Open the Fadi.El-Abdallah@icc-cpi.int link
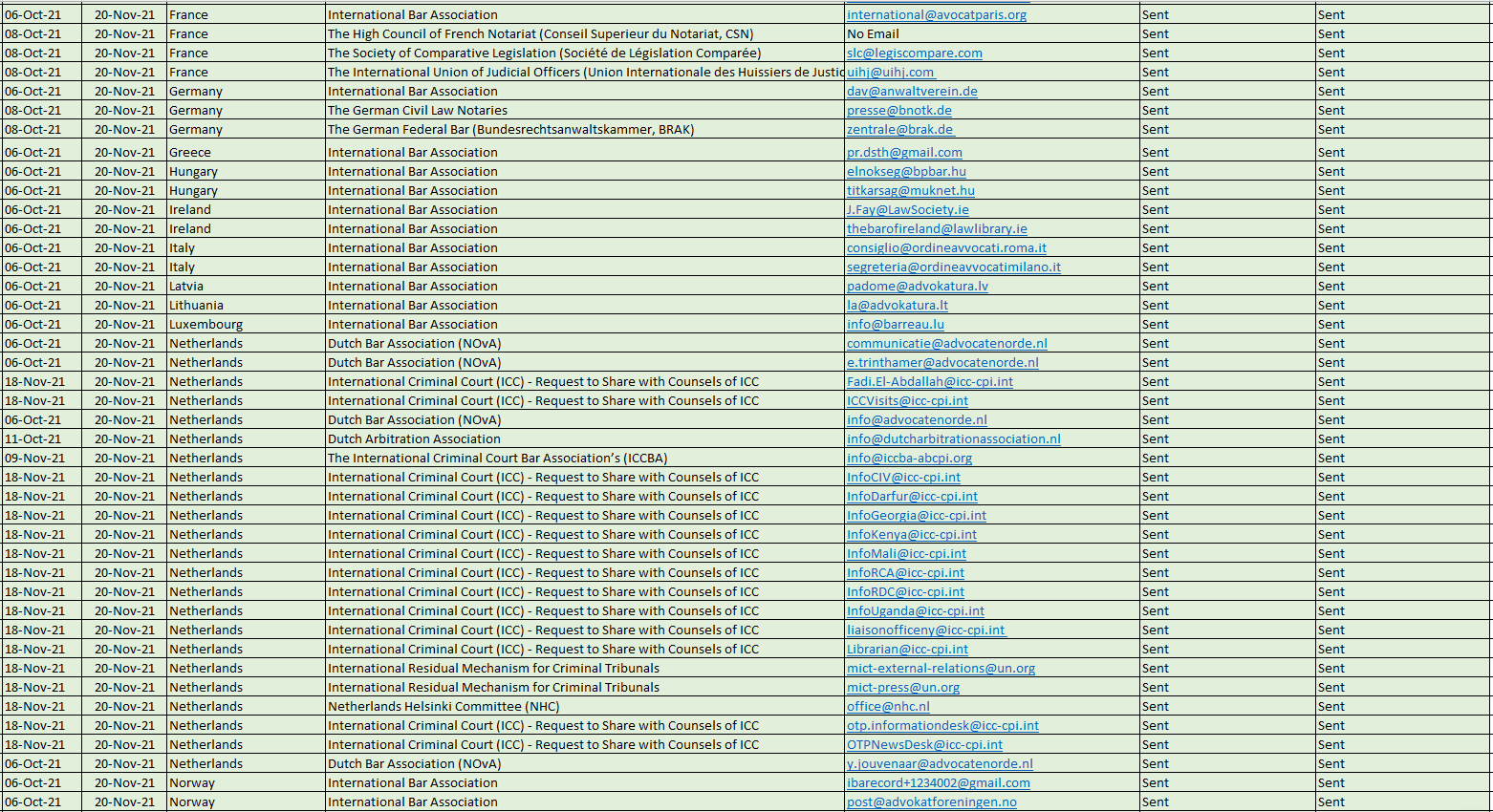This screenshot has height=812, width=1493. pos(930,382)
